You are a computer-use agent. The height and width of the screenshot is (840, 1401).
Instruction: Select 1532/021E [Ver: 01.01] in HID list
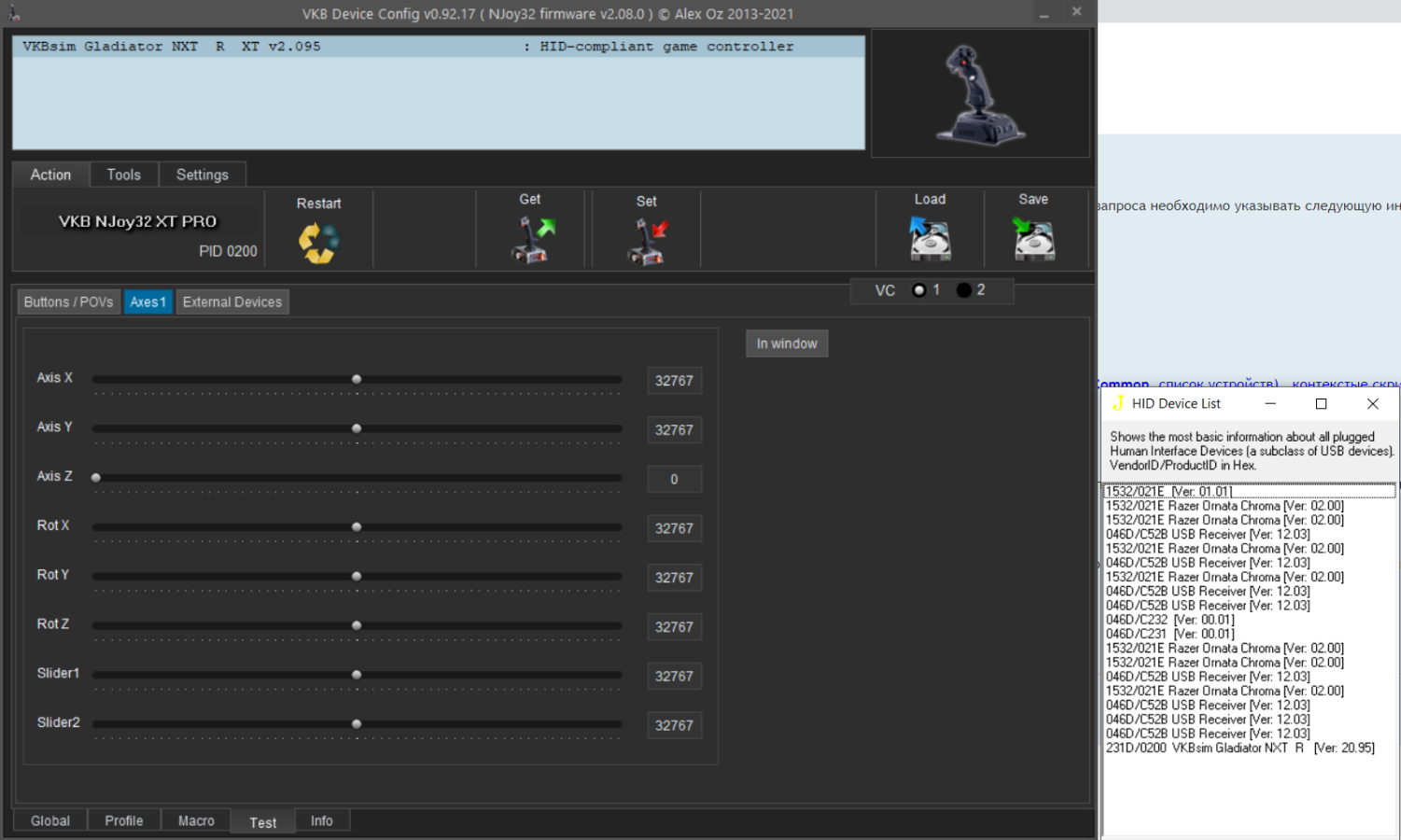tap(1250, 492)
